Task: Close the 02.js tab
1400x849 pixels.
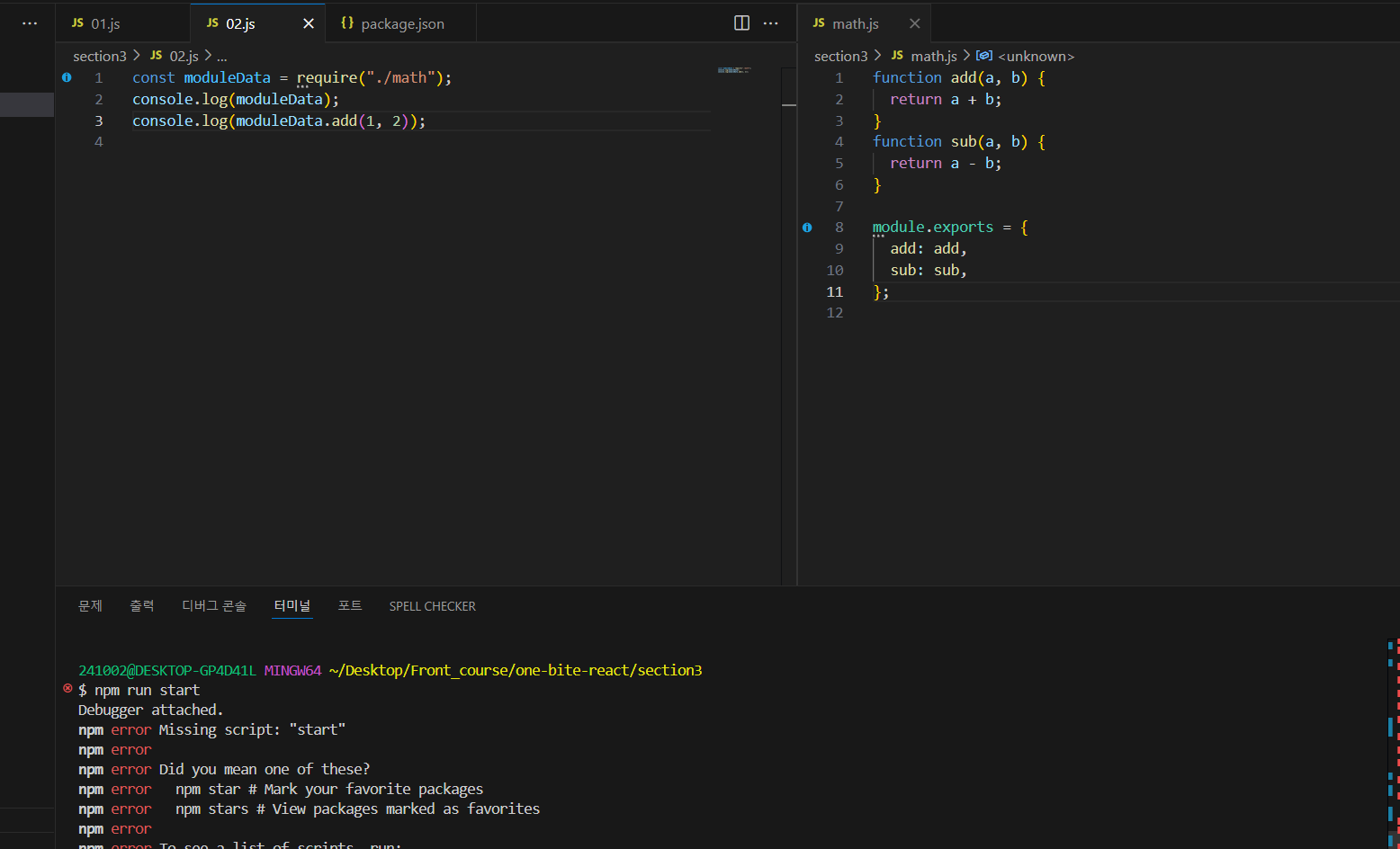Action: pyautogui.click(x=309, y=23)
